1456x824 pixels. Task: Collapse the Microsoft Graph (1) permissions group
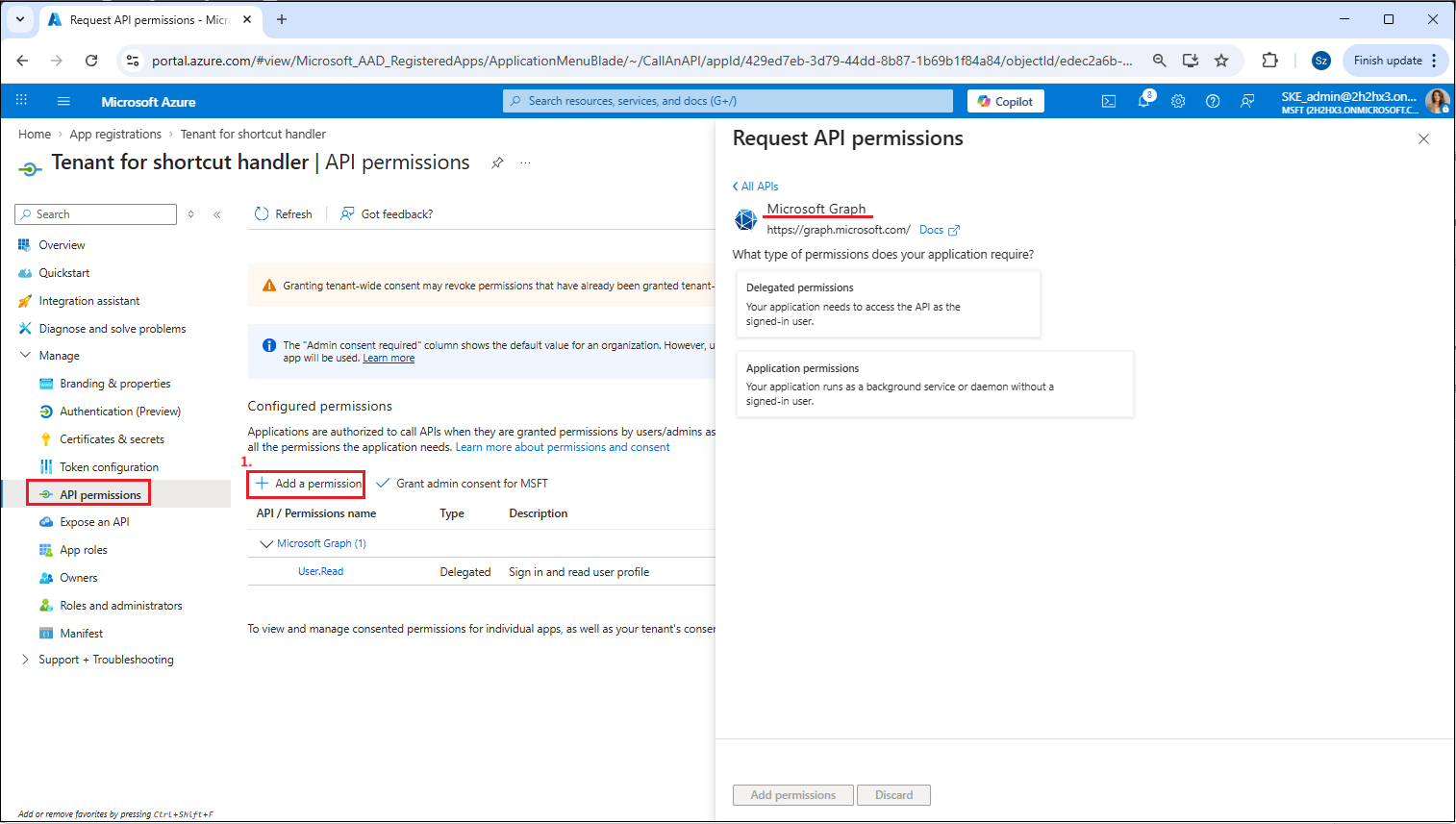pyautogui.click(x=266, y=544)
